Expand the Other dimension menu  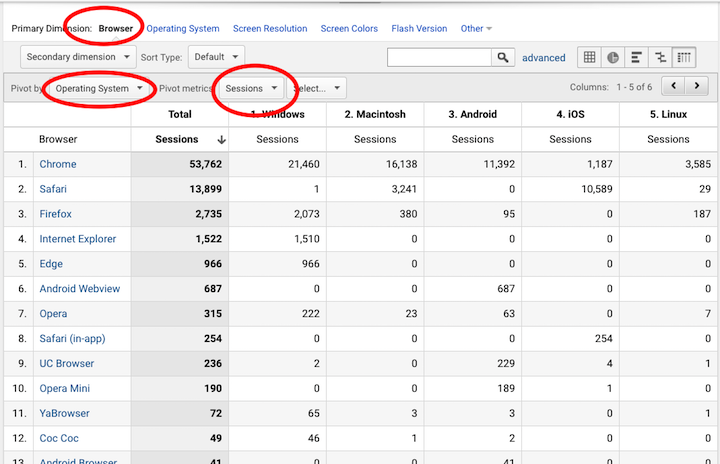coord(476,28)
